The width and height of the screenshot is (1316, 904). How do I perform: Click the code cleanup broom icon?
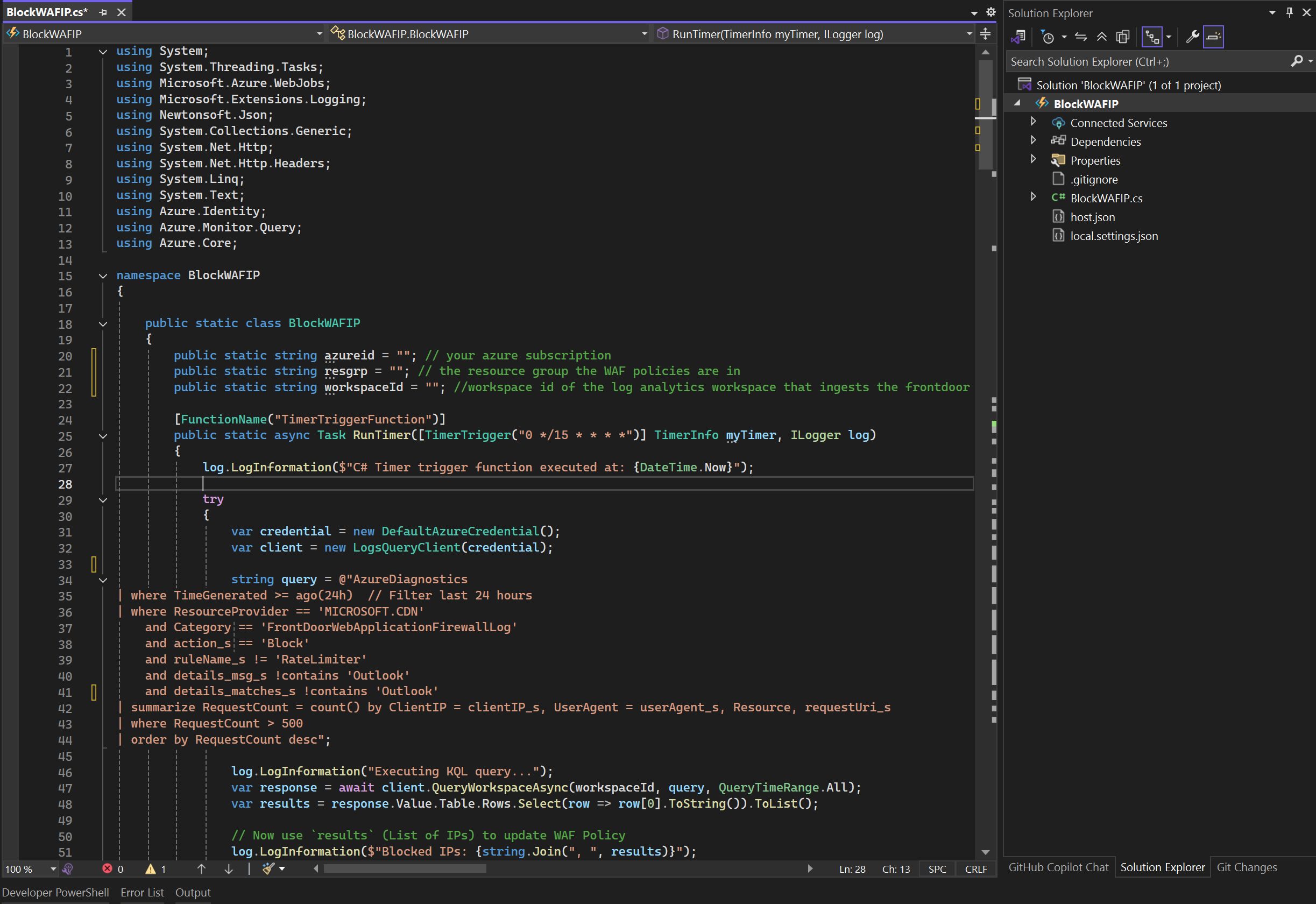pos(268,869)
